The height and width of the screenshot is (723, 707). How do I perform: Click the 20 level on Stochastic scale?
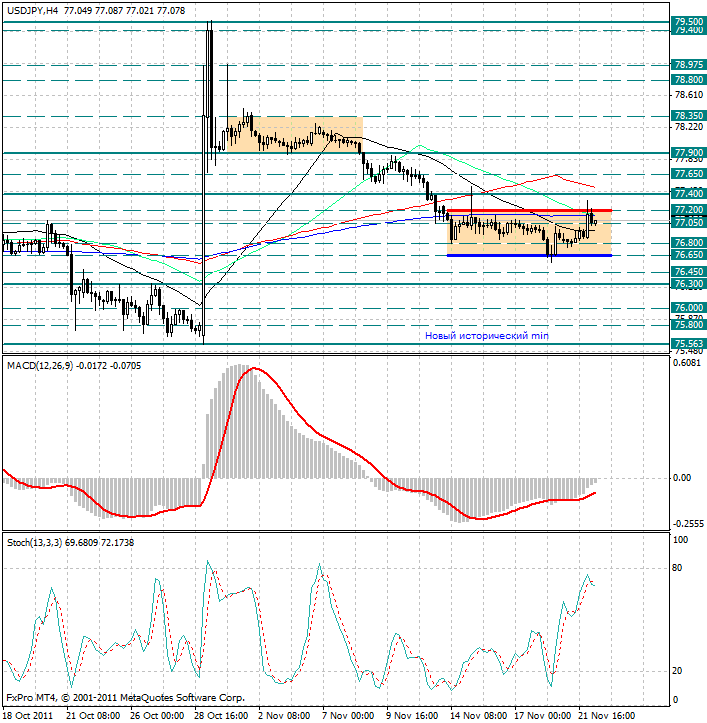(677, 671)
